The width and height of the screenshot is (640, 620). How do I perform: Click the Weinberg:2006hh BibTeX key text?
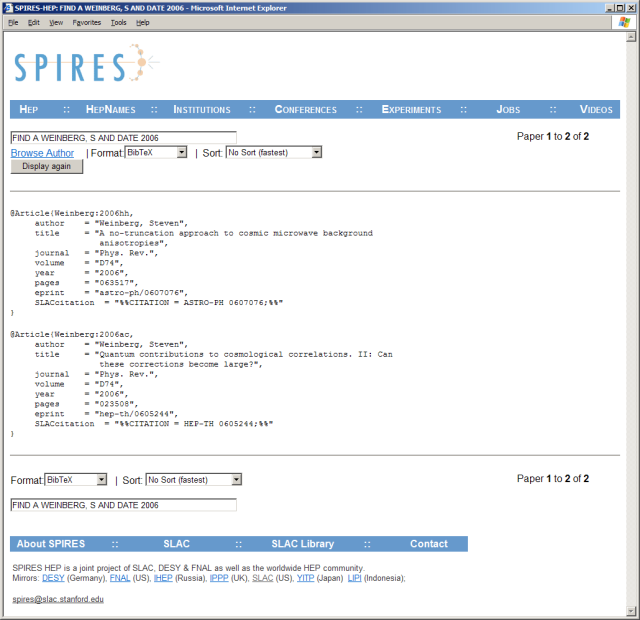point(92,213)
